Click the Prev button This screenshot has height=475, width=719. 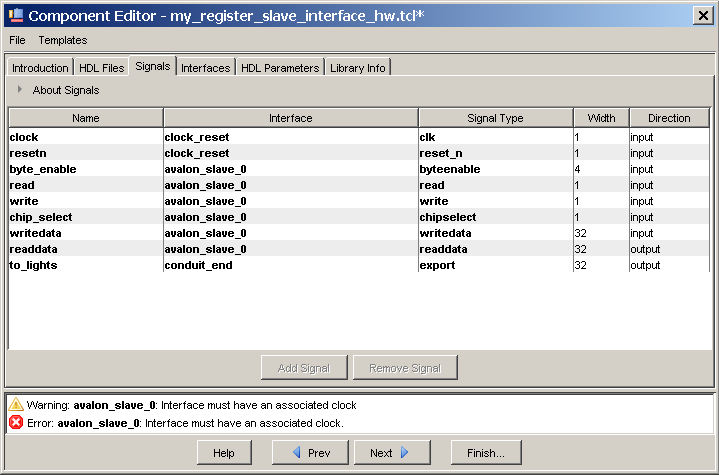click(x=308, y=453)
